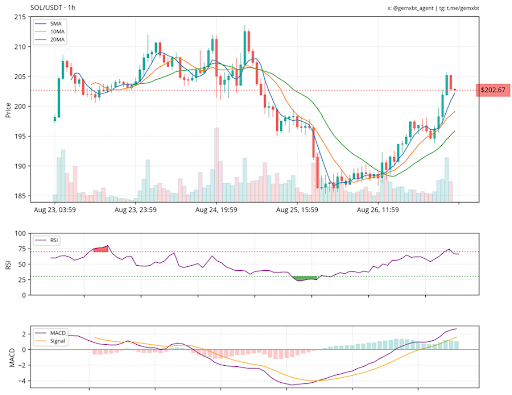The image size is (512, 395).
Task: Select the vertical Price axis title
Action: point(8,110)
